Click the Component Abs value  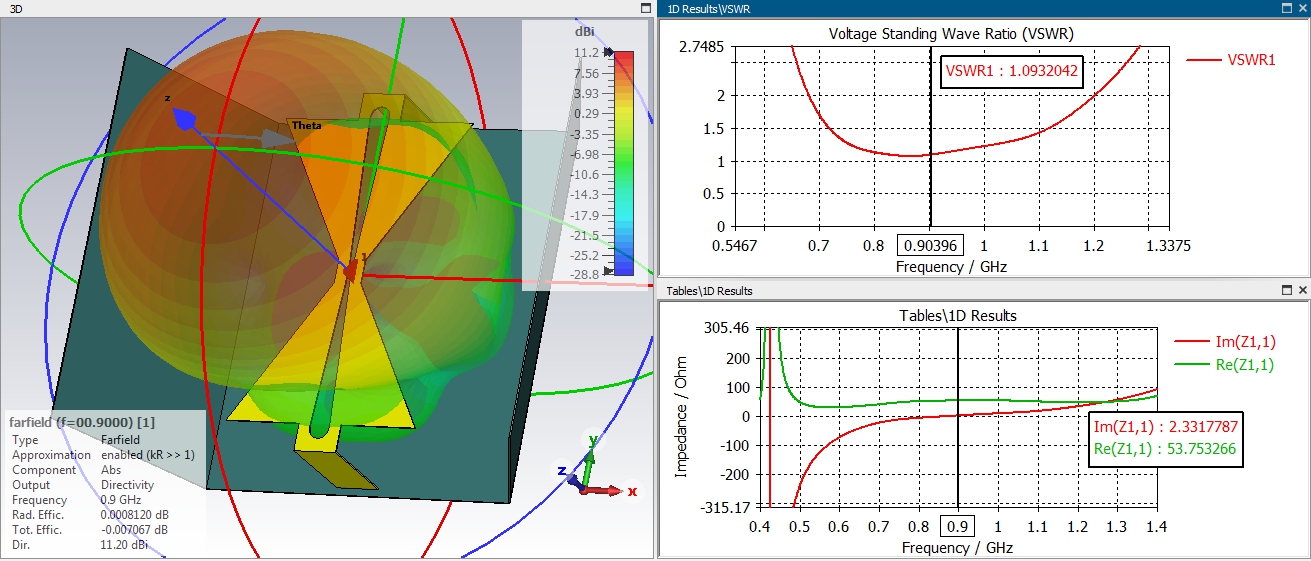click(x=112, y=470)
